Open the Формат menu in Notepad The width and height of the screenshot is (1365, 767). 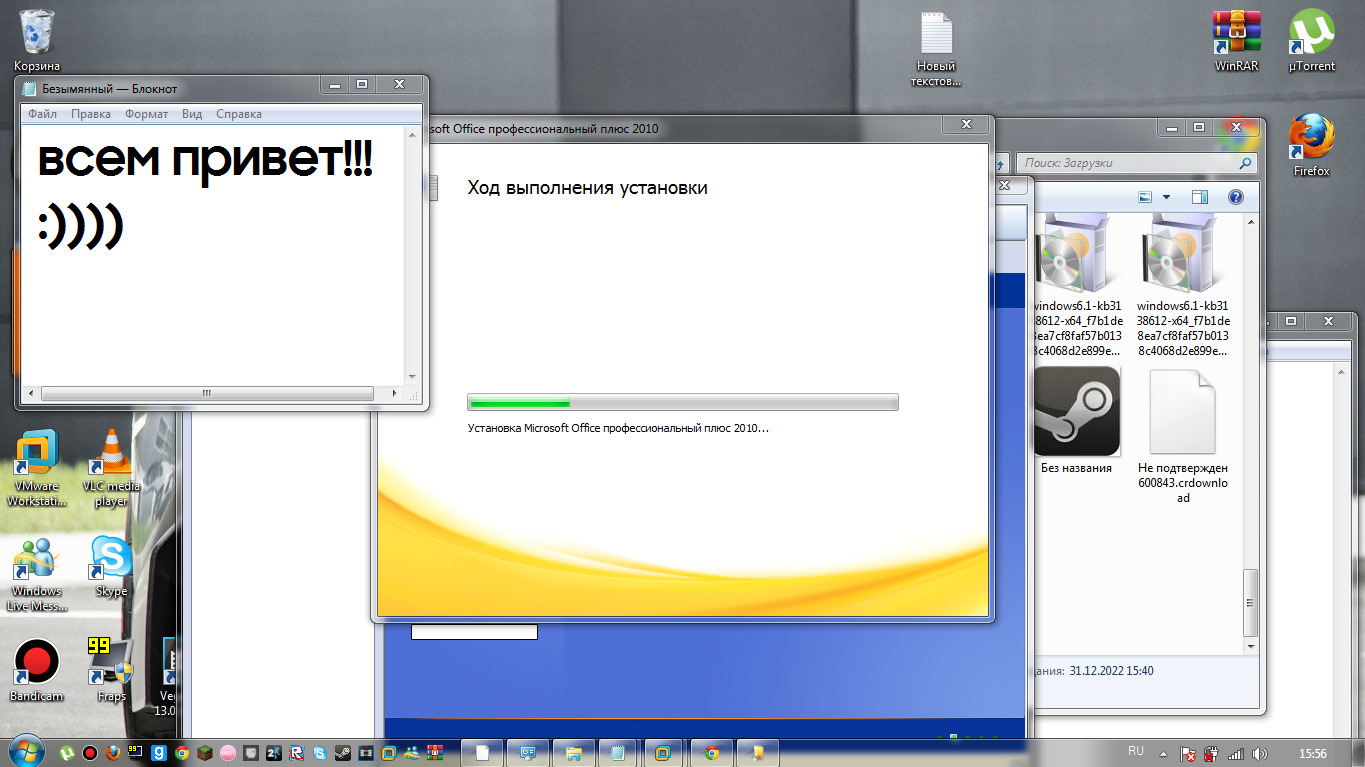147,114
